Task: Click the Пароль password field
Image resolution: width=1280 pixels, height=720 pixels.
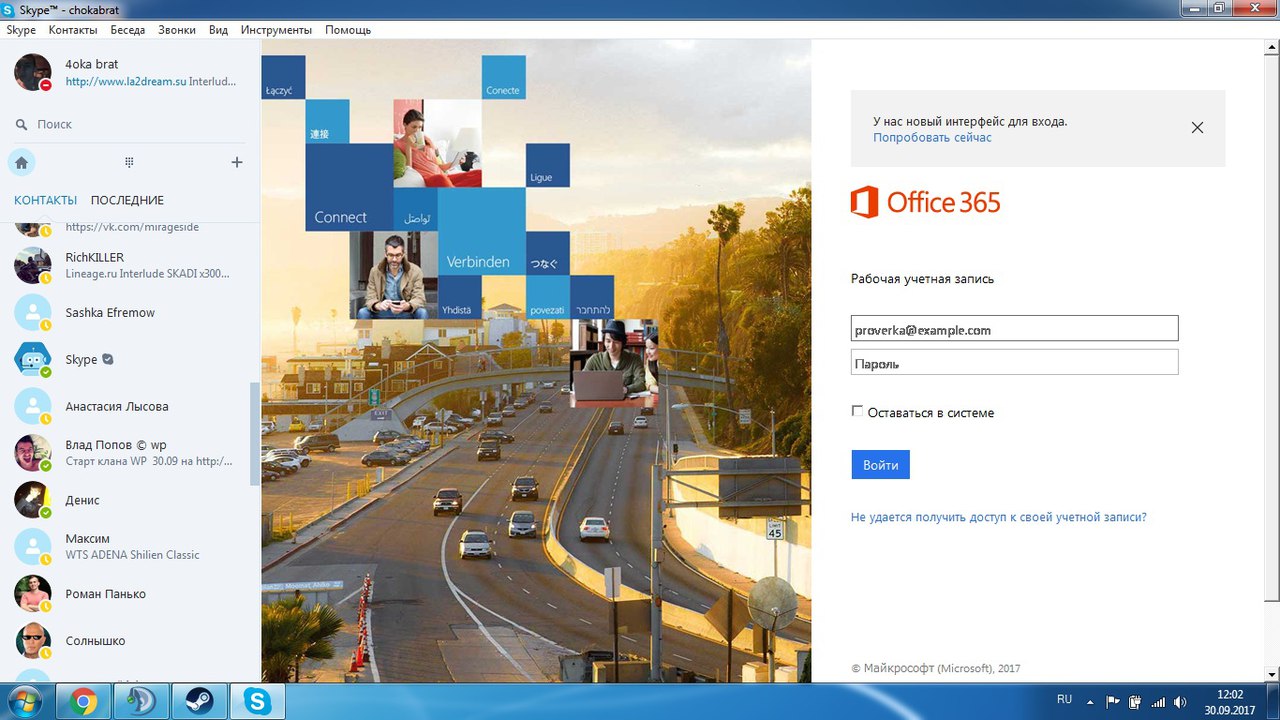Action: point(1014,363)
